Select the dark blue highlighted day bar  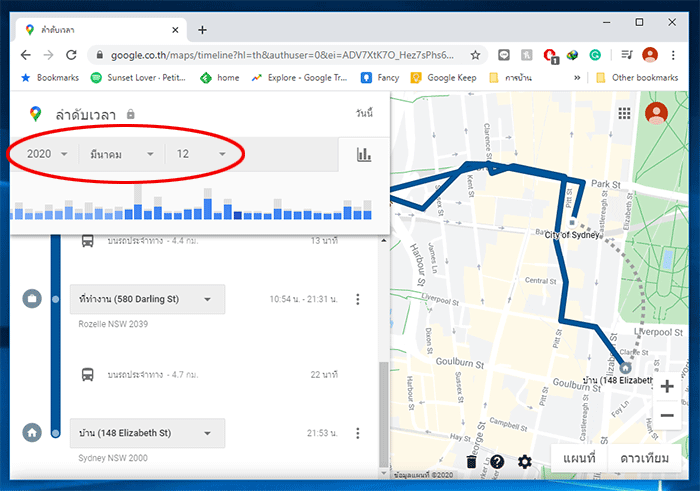[x=238, y=215]
